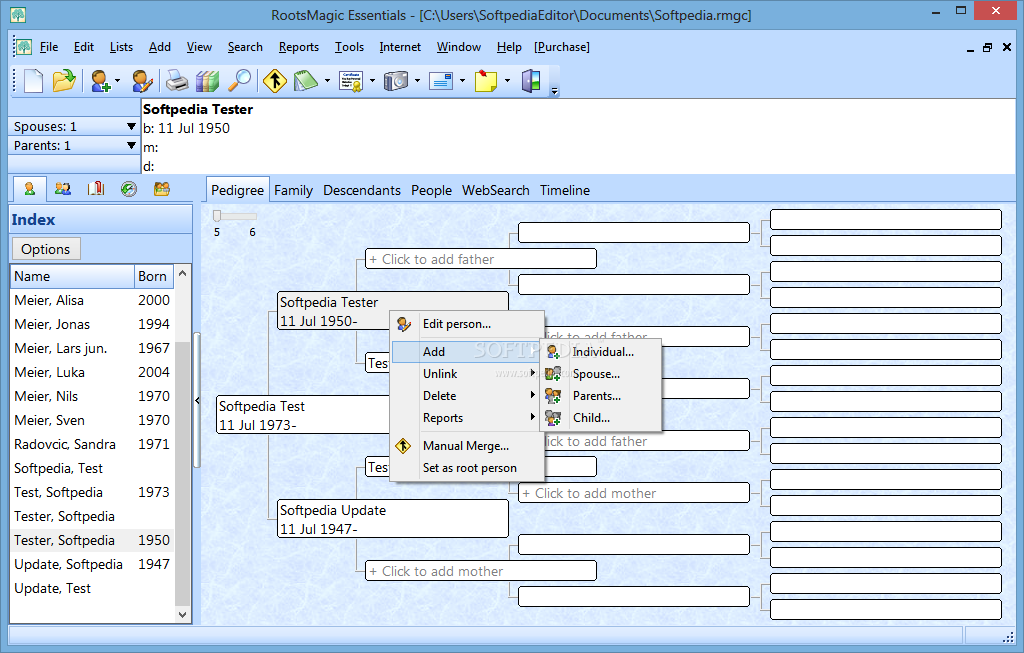Choose Edit person... in the context menu
This screenshot has width=1024, height=653.
tap(468, 324)
